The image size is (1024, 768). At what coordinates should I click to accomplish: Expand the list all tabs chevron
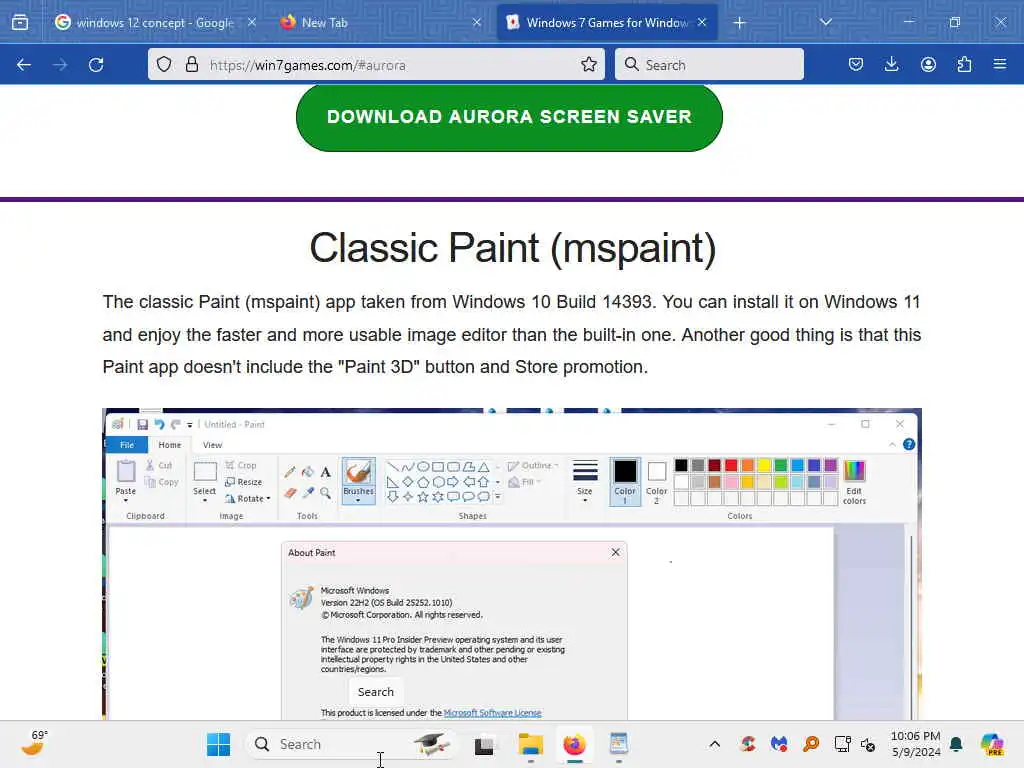coord(825,22)
